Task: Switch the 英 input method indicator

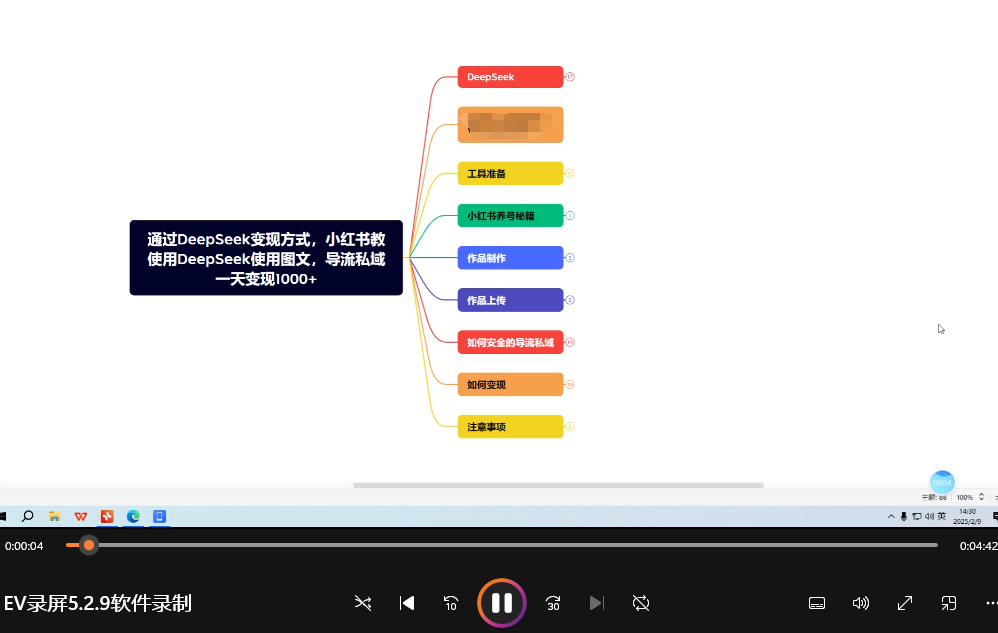Action: pos(942,517)
